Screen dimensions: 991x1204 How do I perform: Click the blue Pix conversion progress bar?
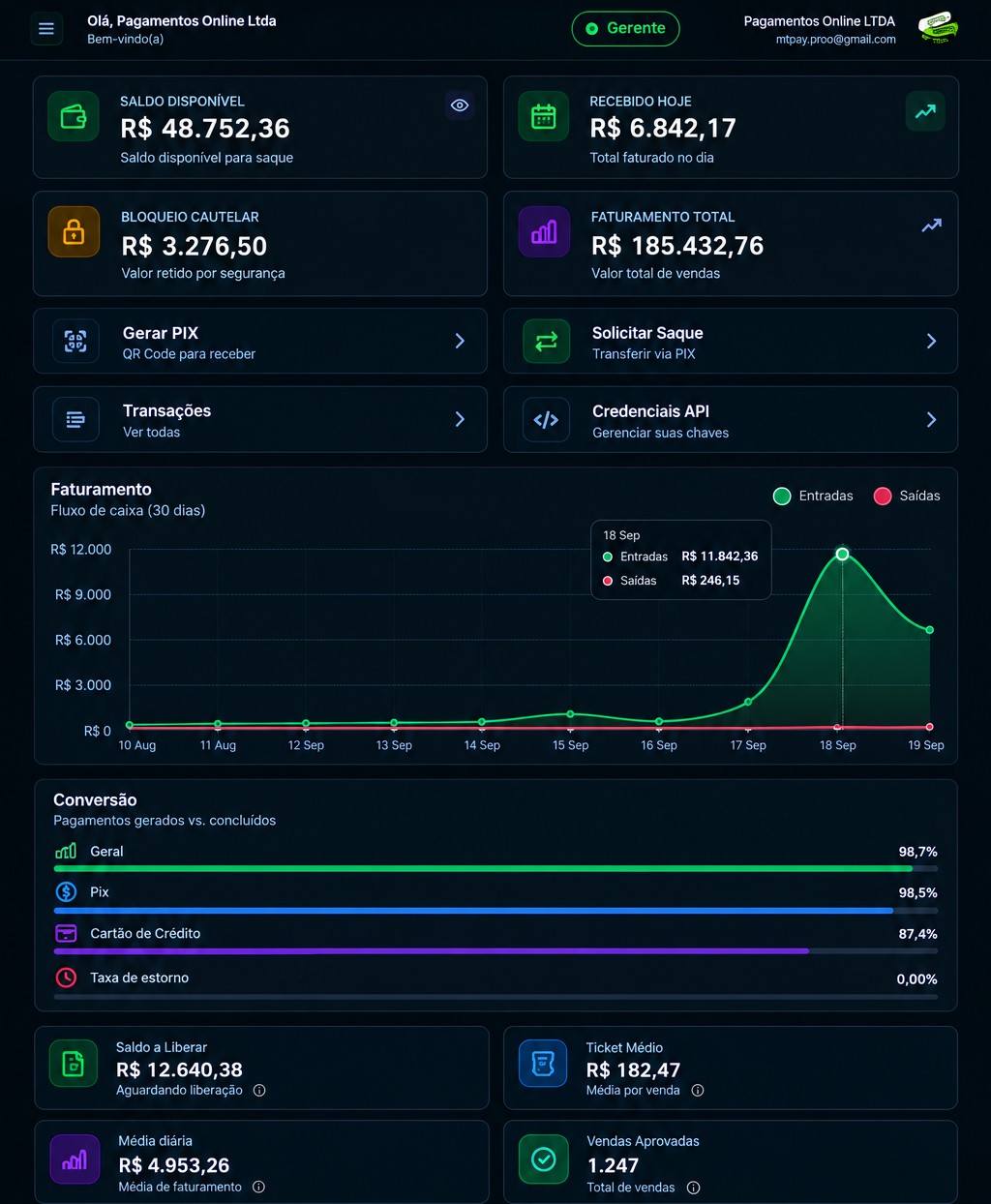point(495,910)
